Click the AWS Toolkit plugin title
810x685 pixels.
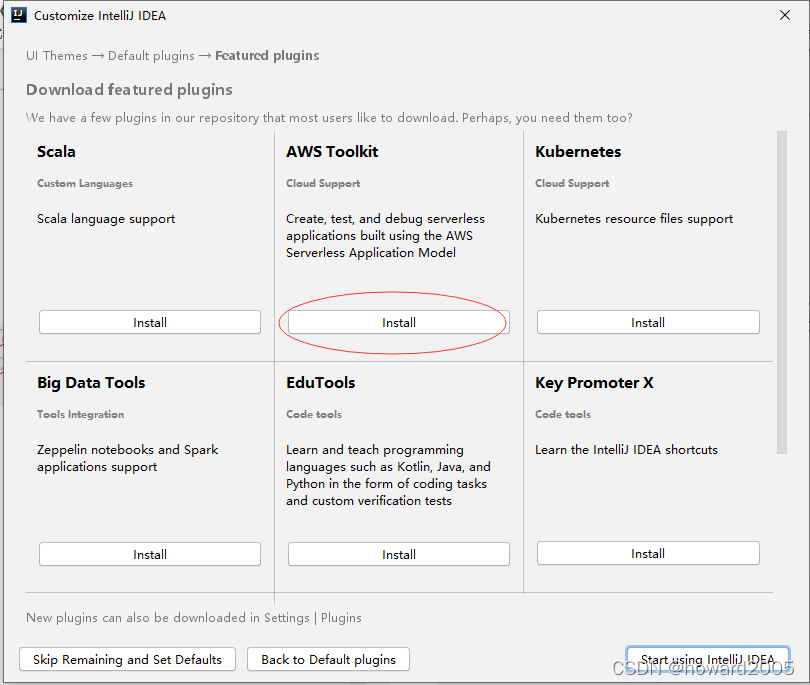pyautogui.click(x=332, y=151)
